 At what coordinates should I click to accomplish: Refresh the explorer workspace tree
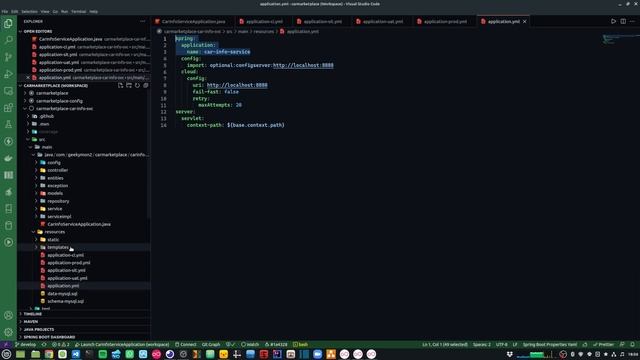137,85
